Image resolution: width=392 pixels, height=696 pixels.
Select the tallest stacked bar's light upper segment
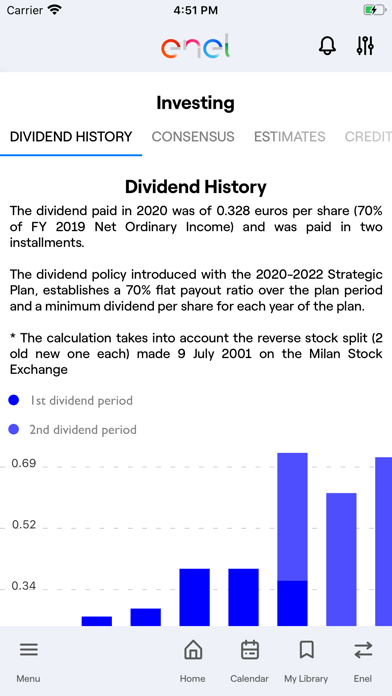click(293, 517)
